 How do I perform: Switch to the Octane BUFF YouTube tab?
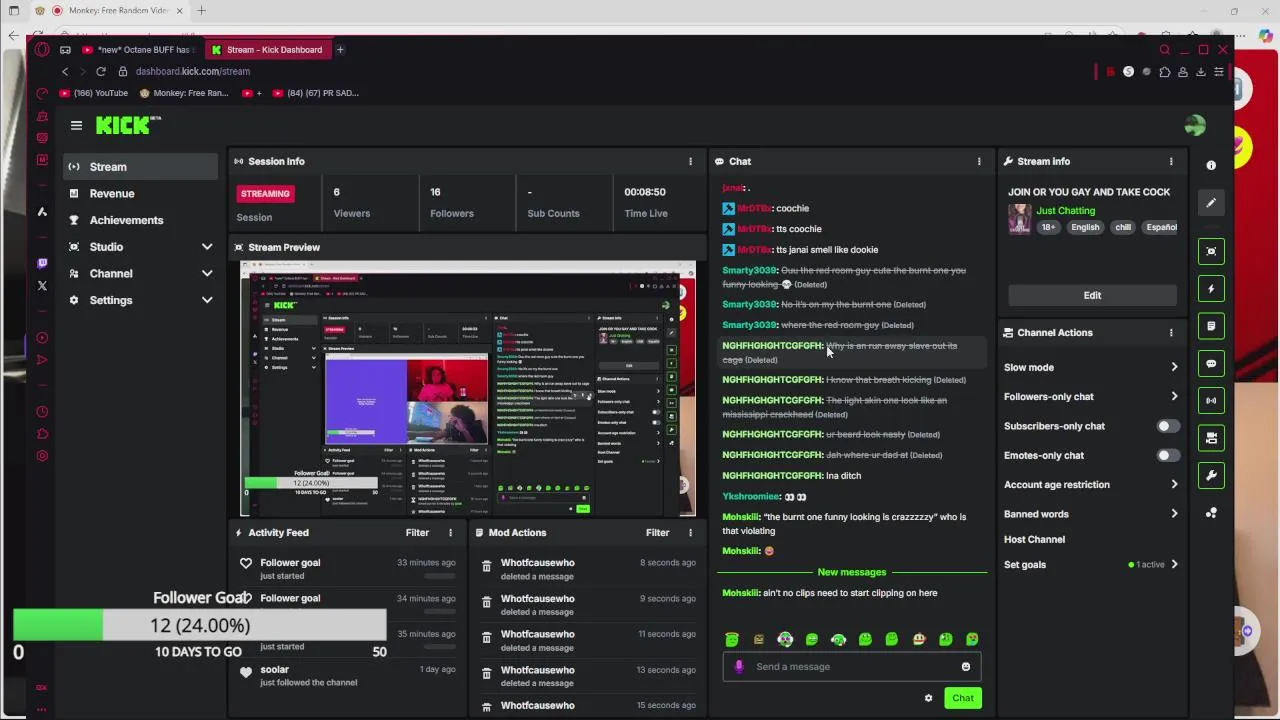pyautogui.click(x=138, y=50)
